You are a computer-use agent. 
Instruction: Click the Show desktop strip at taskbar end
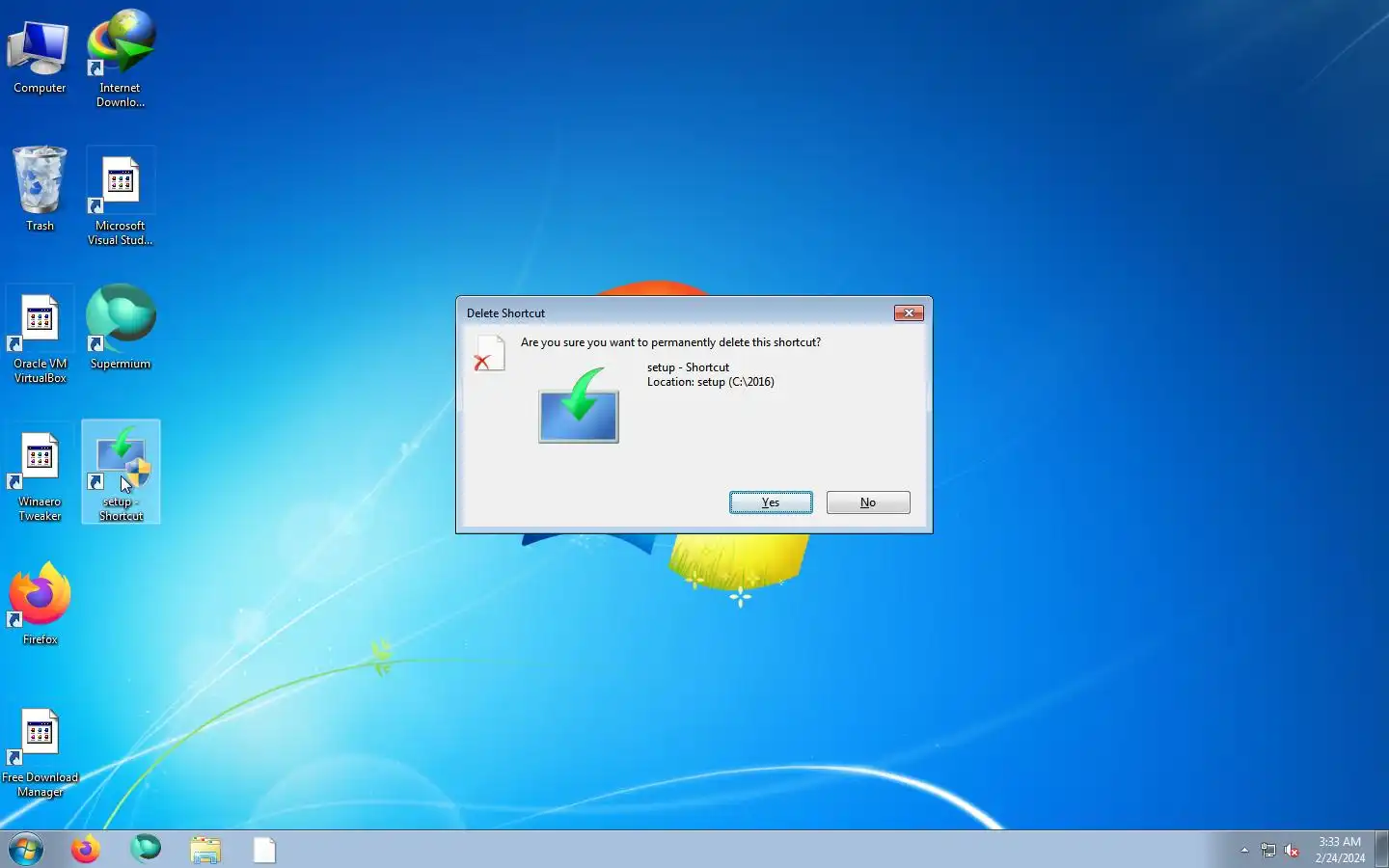click(x=1381, y=850)
